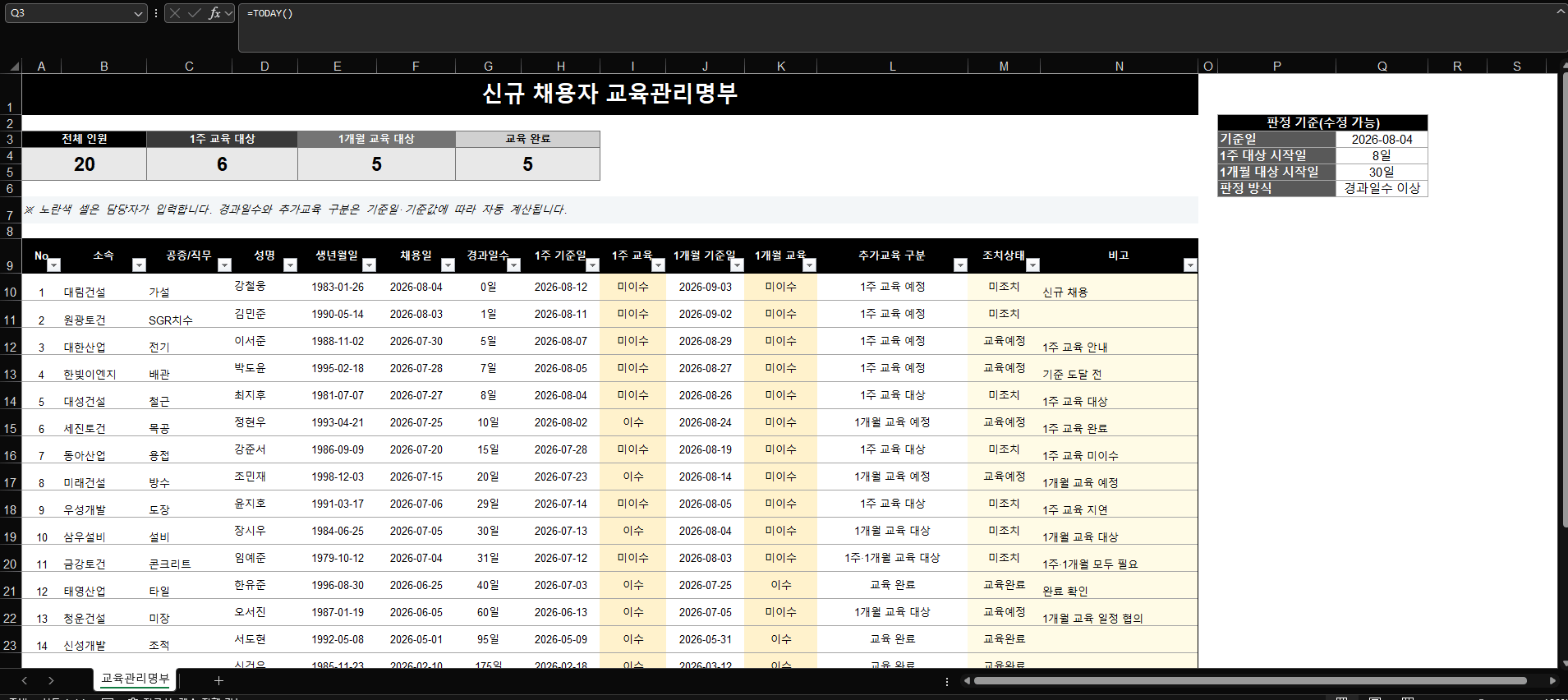Click the previous sheet navigation arrow
Viewport: 1568px width, 700px height.
25,680
